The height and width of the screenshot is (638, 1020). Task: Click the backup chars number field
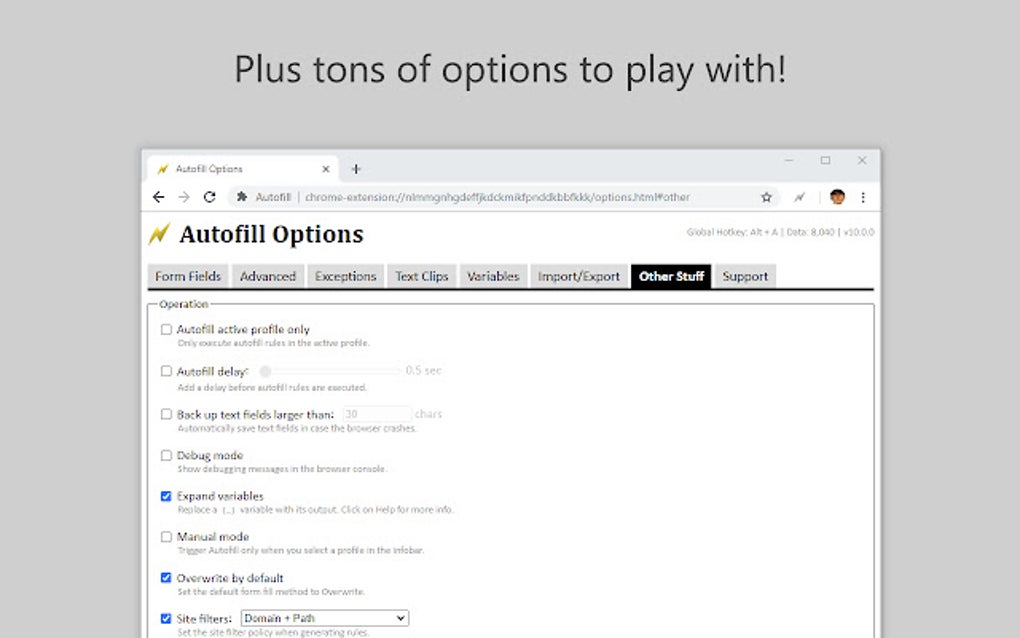coord(377,414)
